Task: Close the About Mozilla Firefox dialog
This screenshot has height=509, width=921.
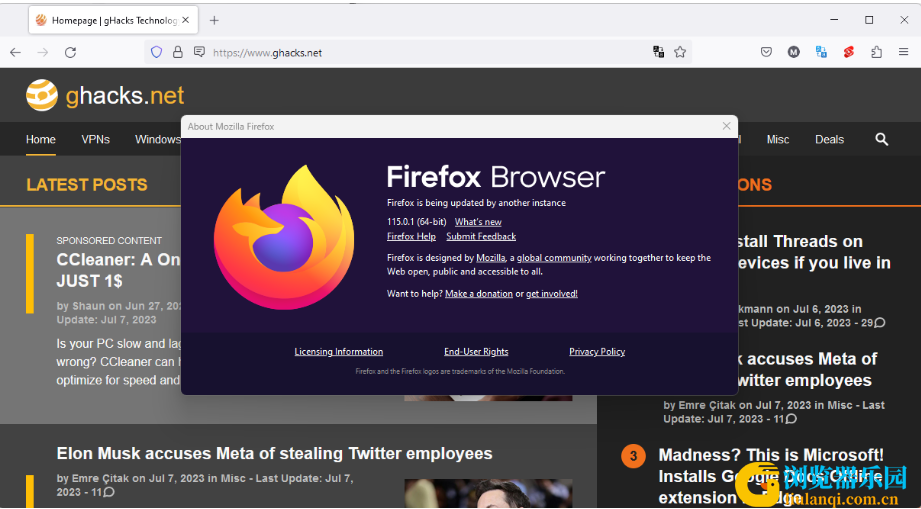Action: point(727,126)
